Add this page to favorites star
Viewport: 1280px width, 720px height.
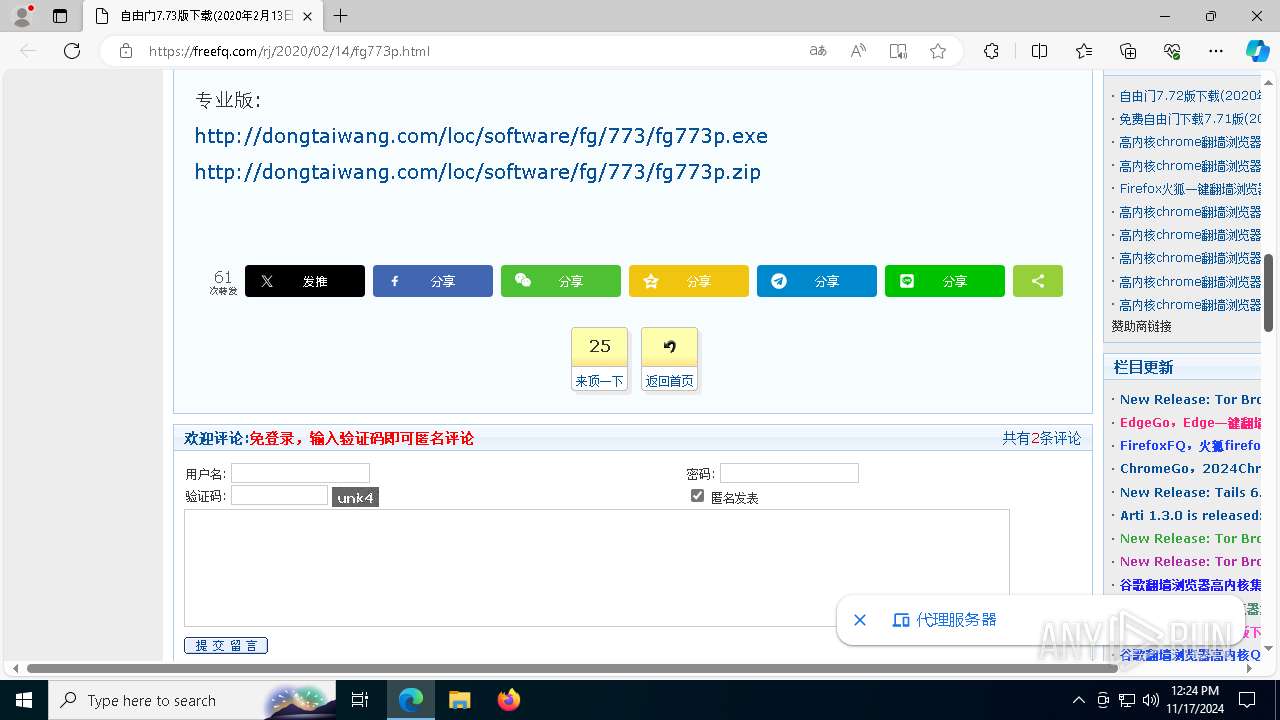[938, 51]
